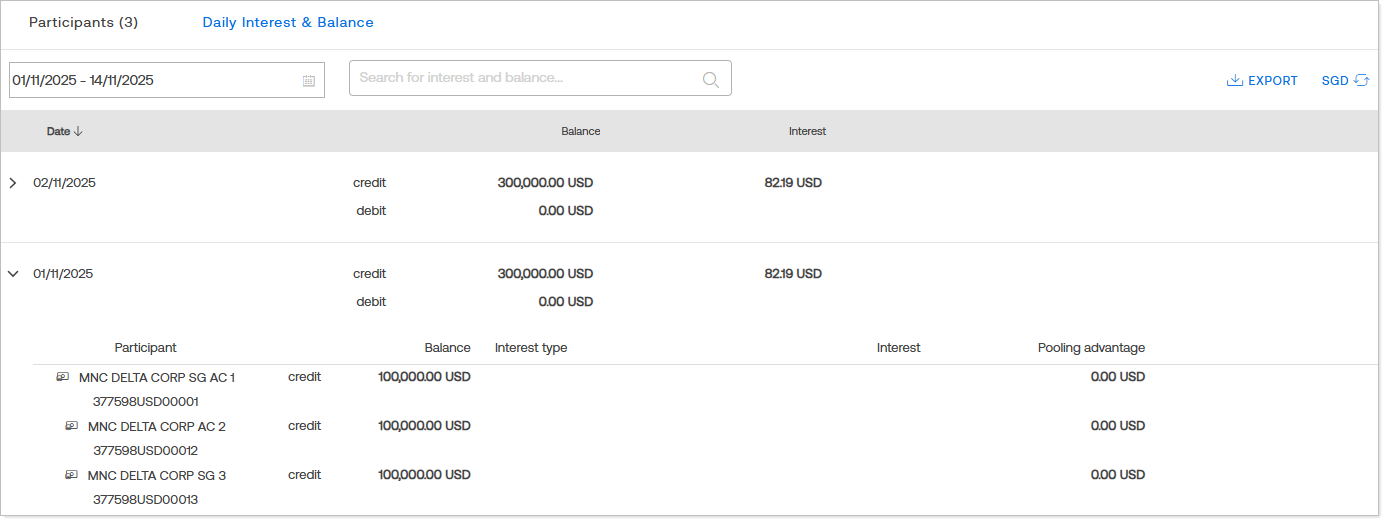Select the MNC DELTA CORP AC 2 participant

(157, 426)
